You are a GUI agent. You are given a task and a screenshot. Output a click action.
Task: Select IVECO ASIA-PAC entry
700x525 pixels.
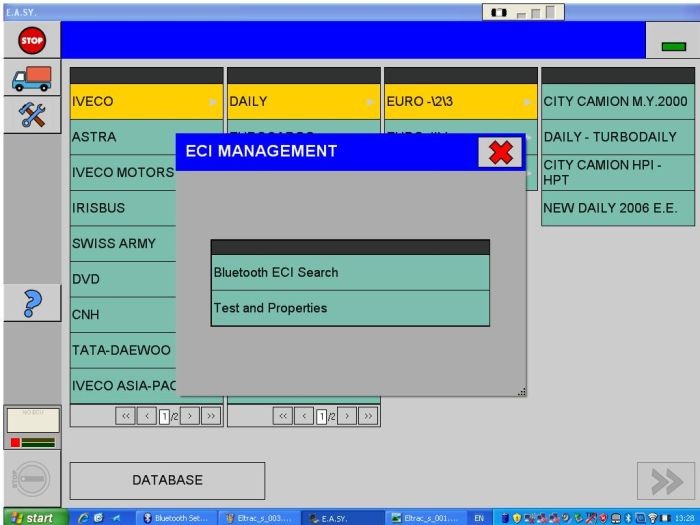[x=123, y=386]
